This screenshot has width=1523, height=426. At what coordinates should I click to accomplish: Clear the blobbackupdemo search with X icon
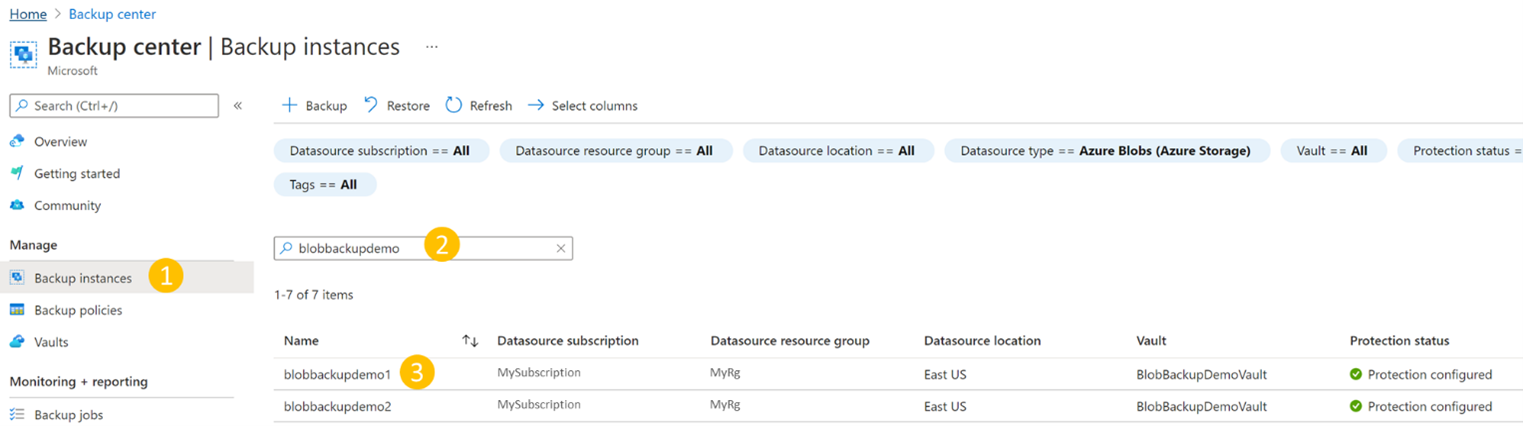click(560, 248)
